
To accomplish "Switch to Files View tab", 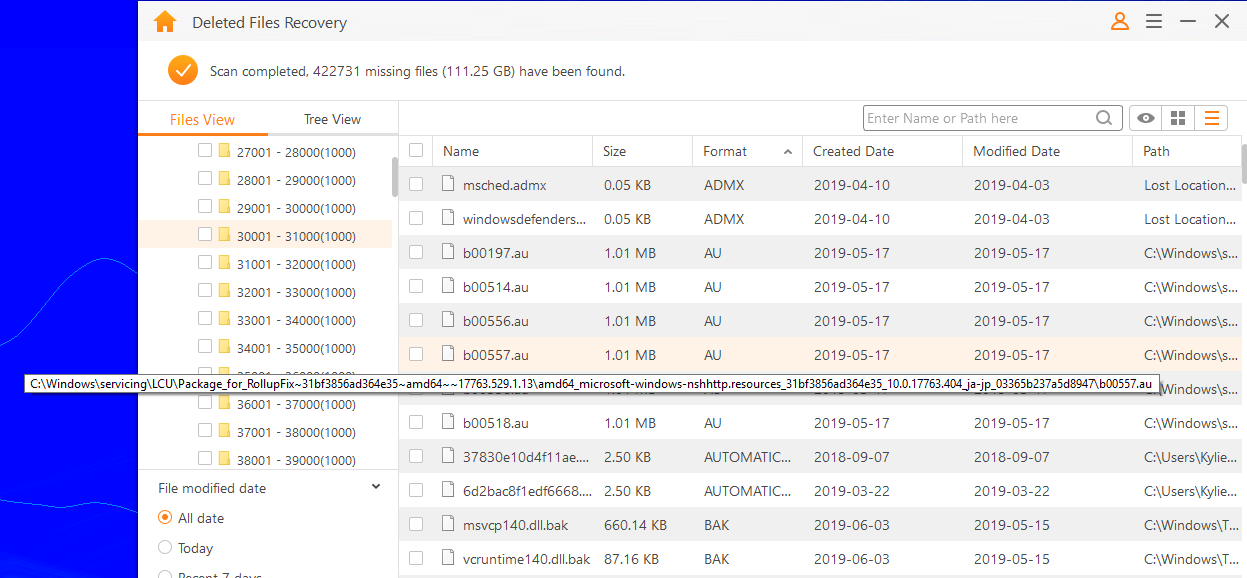I will (x=202, y=119).
